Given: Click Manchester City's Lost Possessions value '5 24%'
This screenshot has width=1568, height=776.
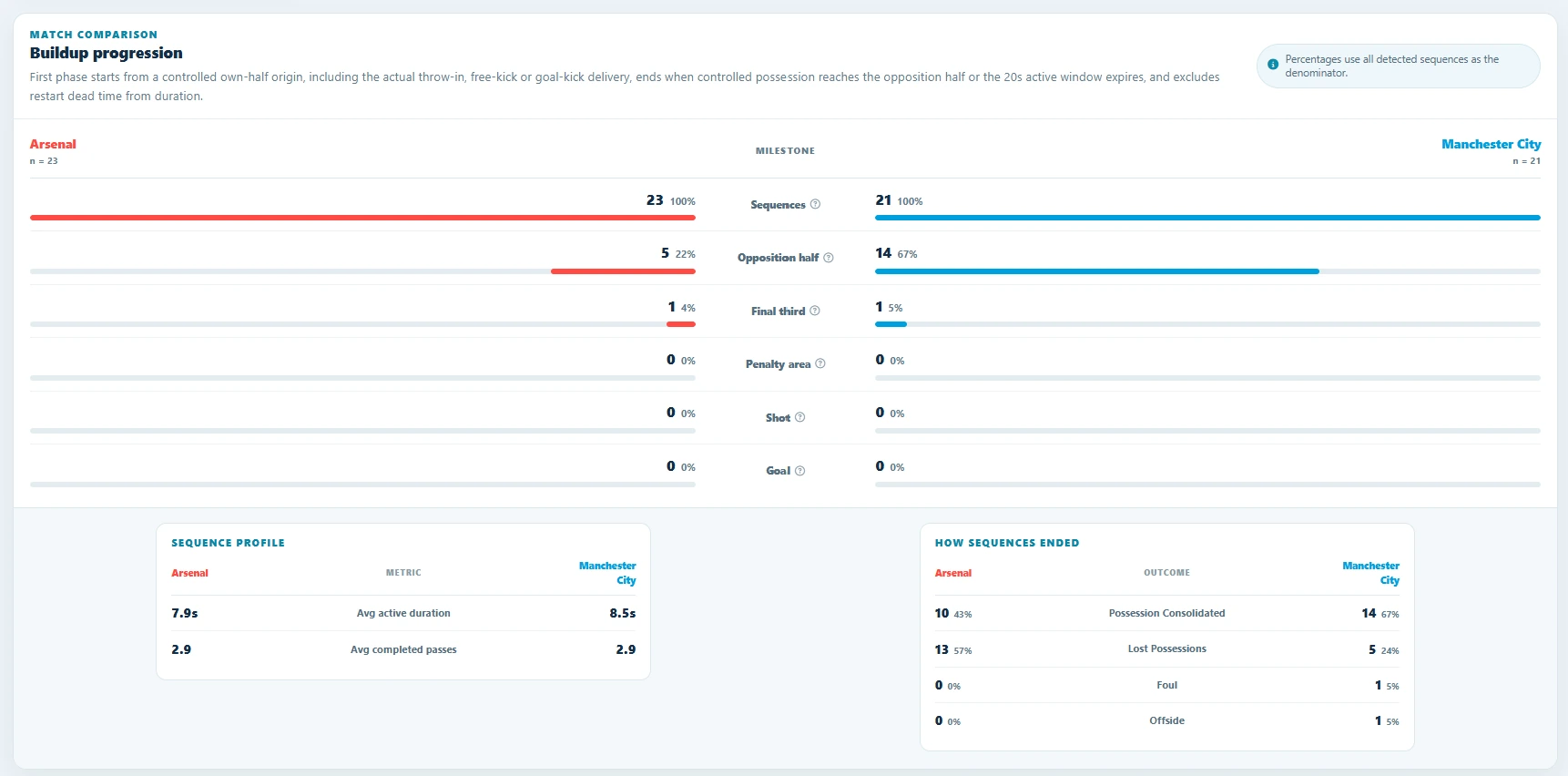Looking at the screenshot, I should tap(1384, 649).
